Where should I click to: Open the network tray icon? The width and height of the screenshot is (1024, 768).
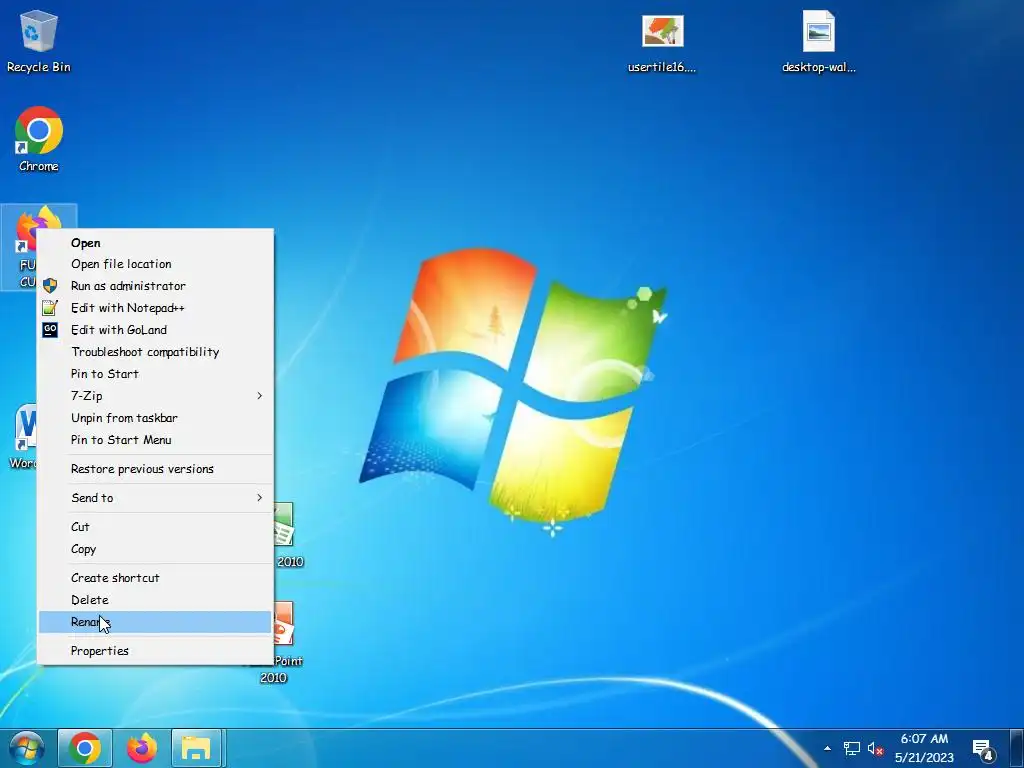[x=851, y=748]
